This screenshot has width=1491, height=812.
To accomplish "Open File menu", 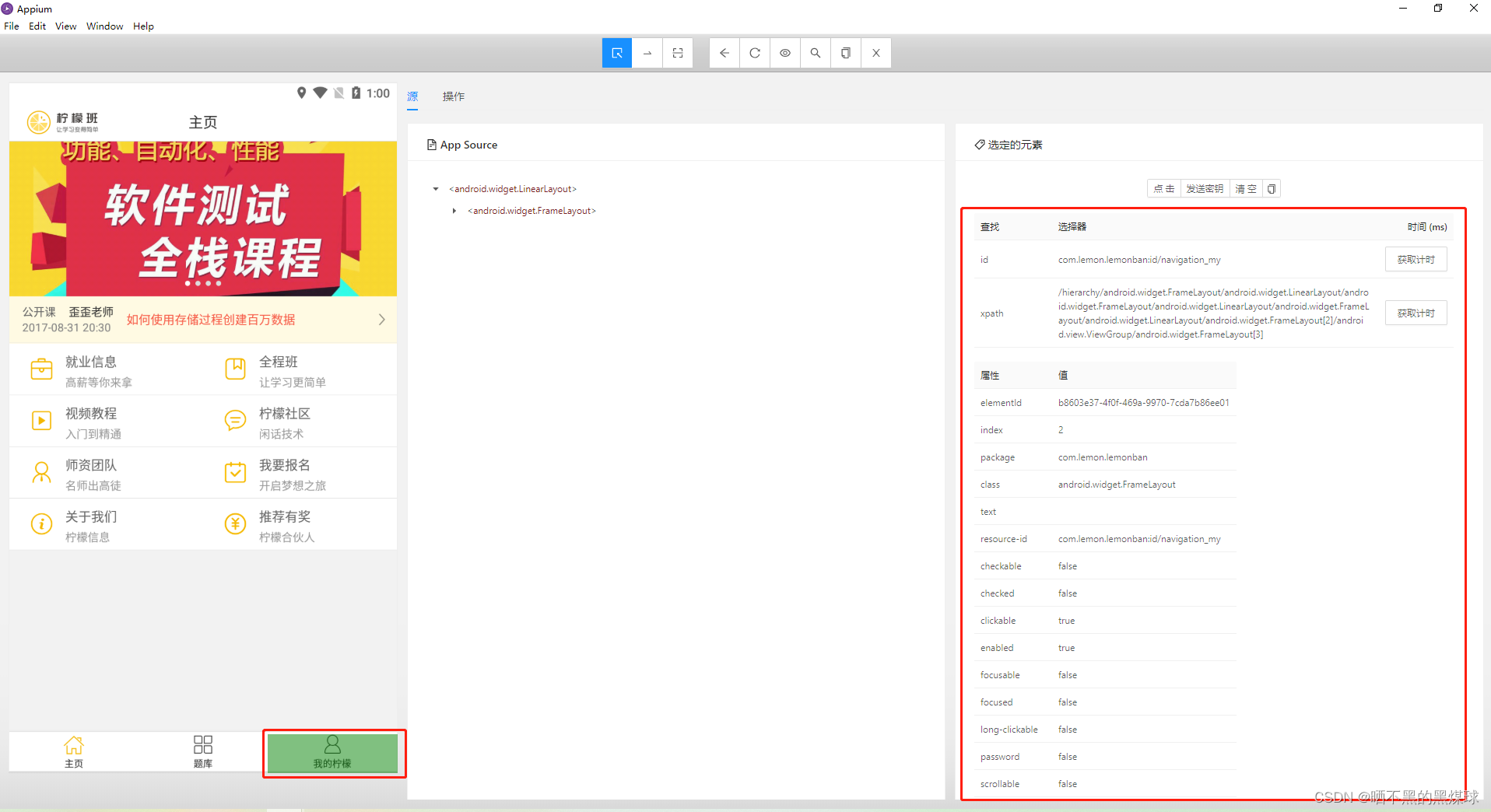I will point(12,26).
